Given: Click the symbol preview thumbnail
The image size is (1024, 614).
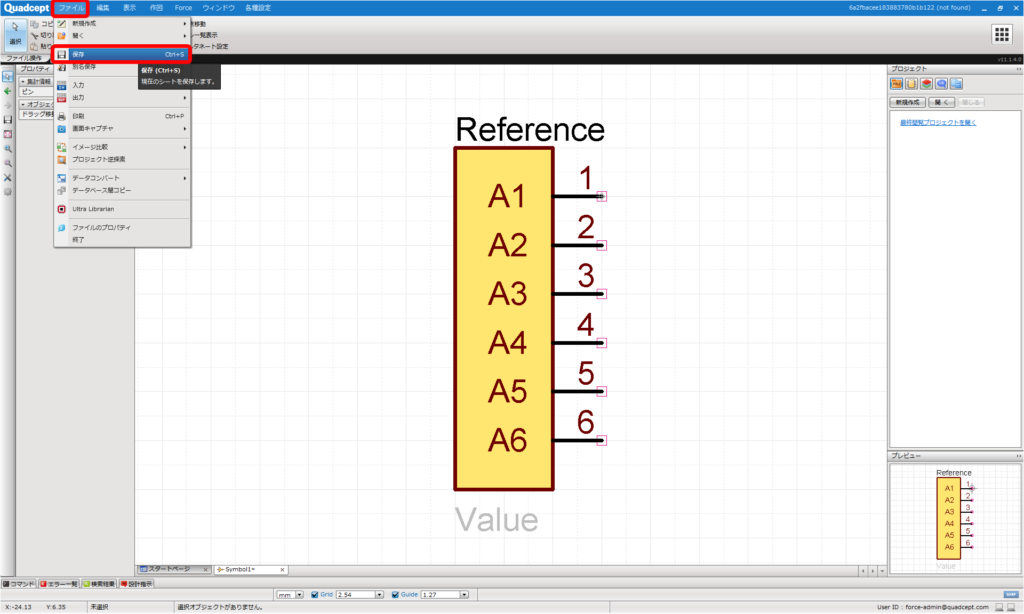Looking at the screenshot, I should tap(953, 517).
